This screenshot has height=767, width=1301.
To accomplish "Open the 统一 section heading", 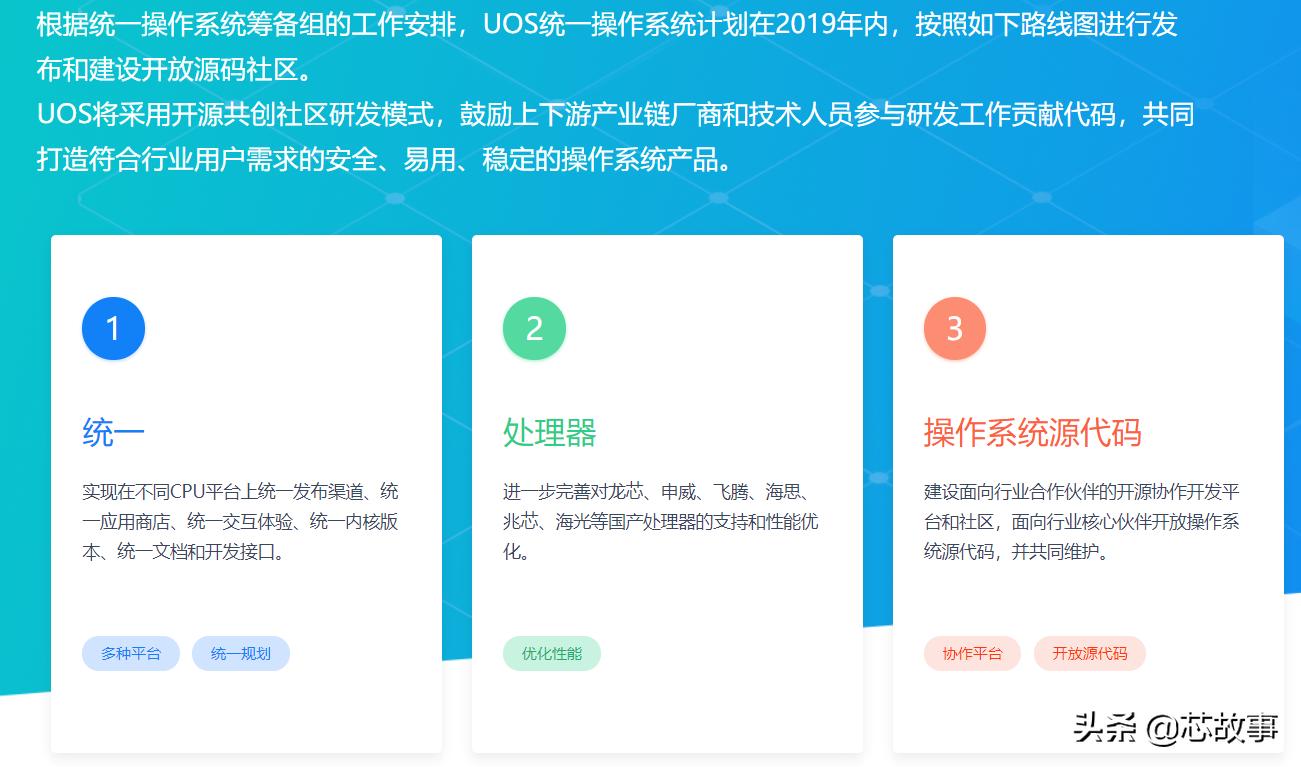I will pos(113,432).
